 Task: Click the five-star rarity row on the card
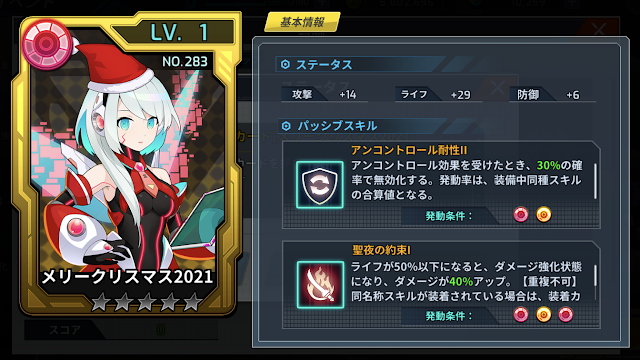(147, 302)
